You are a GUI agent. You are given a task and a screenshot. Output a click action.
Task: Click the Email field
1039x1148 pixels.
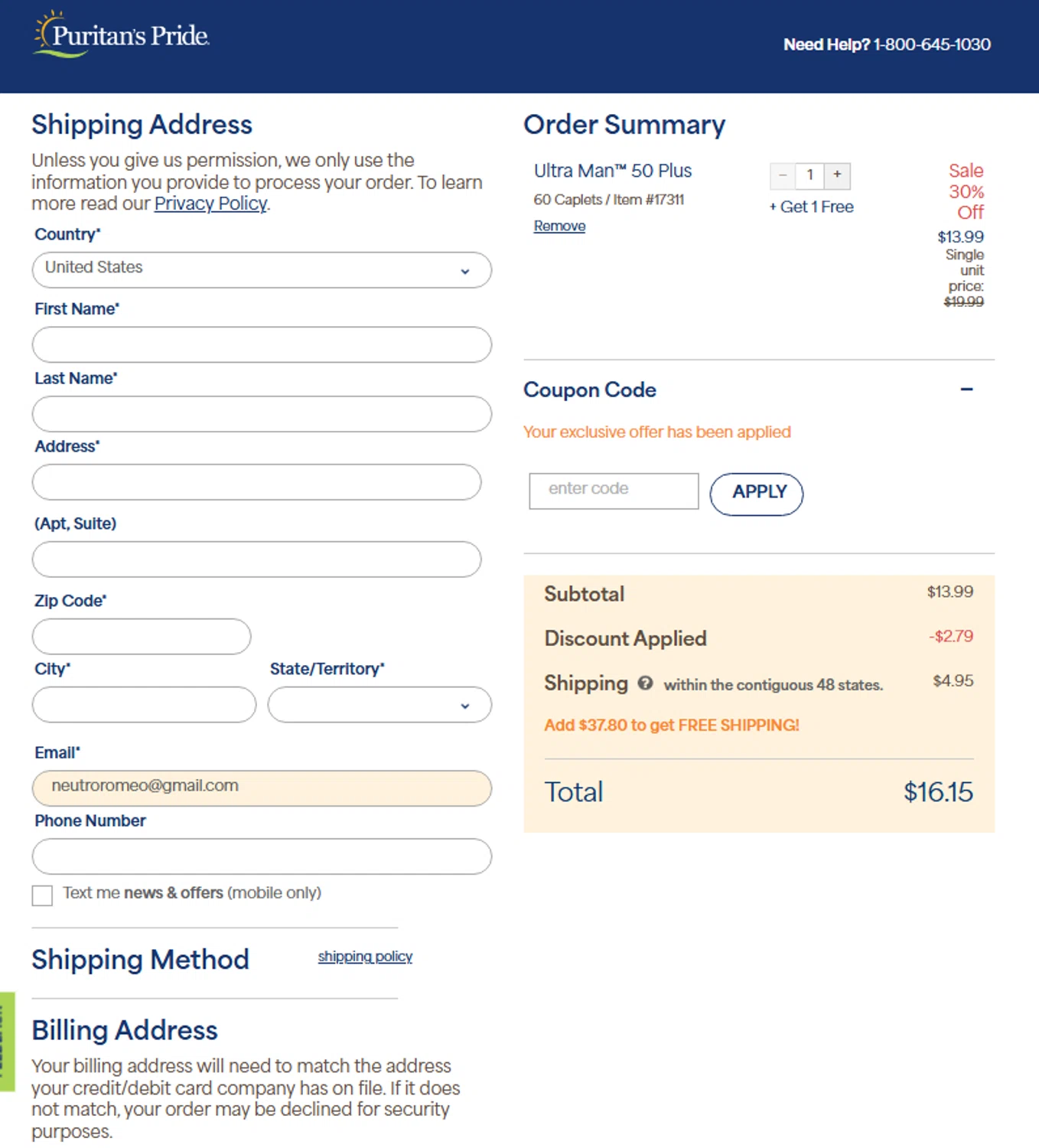[262, 788]
